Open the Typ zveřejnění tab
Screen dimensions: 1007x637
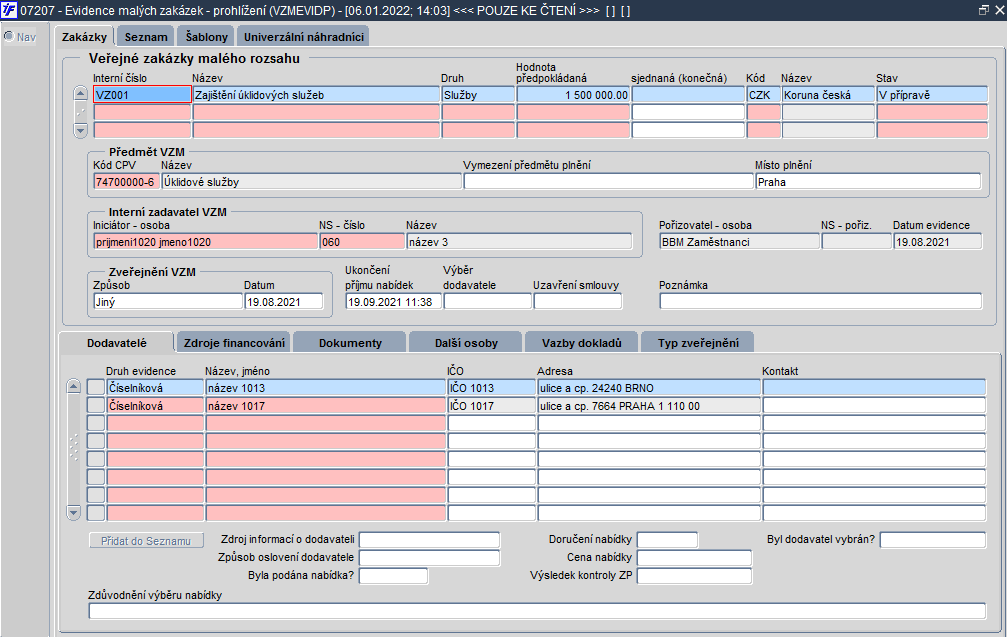(697, 343)
